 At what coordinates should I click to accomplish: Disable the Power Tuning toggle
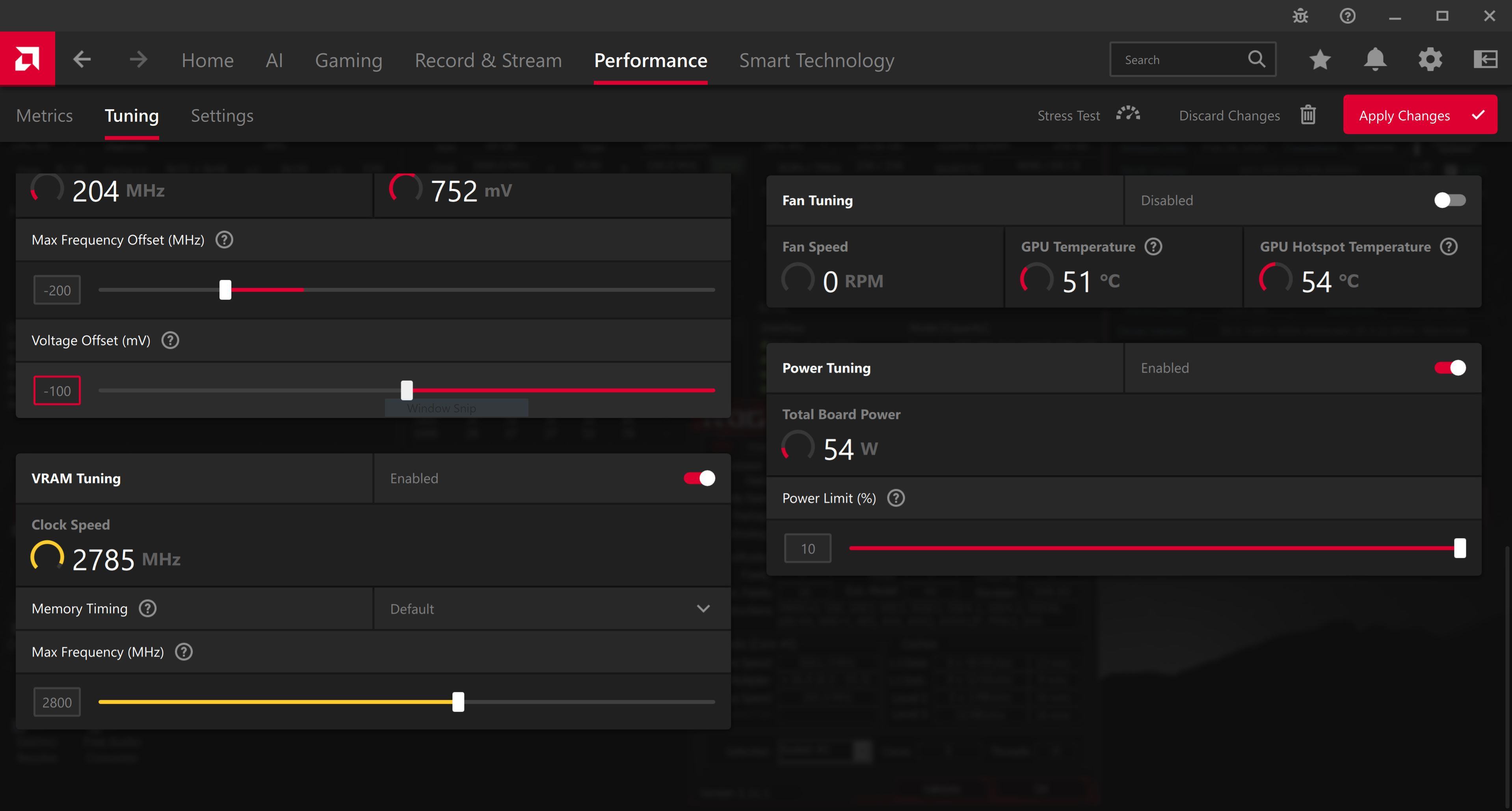click(x=1449, y=367)
